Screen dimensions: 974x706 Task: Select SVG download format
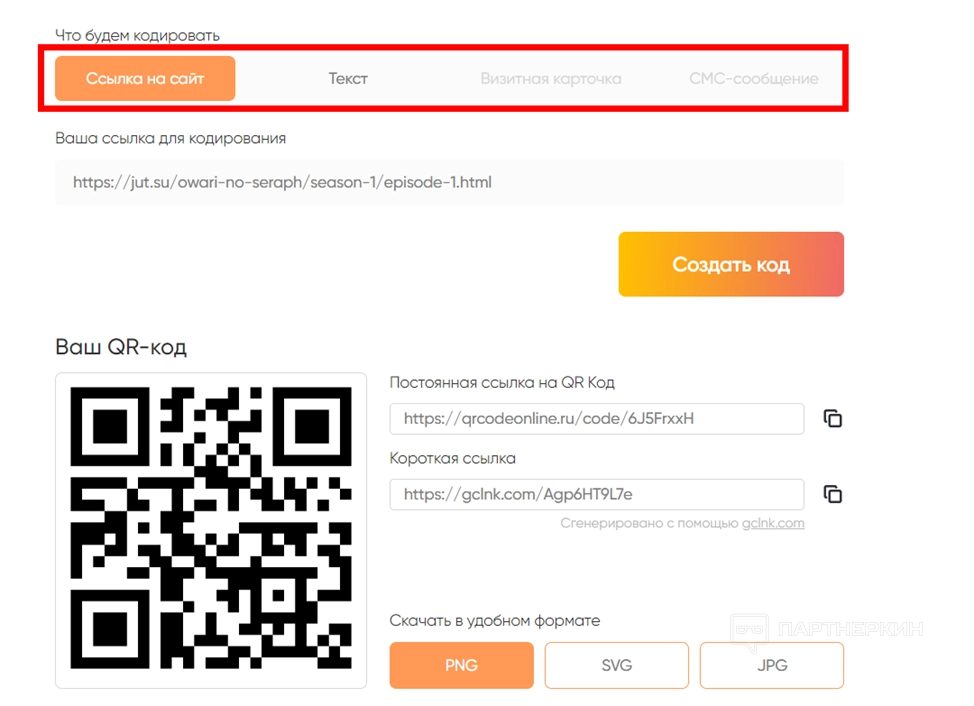click(616, 665)
